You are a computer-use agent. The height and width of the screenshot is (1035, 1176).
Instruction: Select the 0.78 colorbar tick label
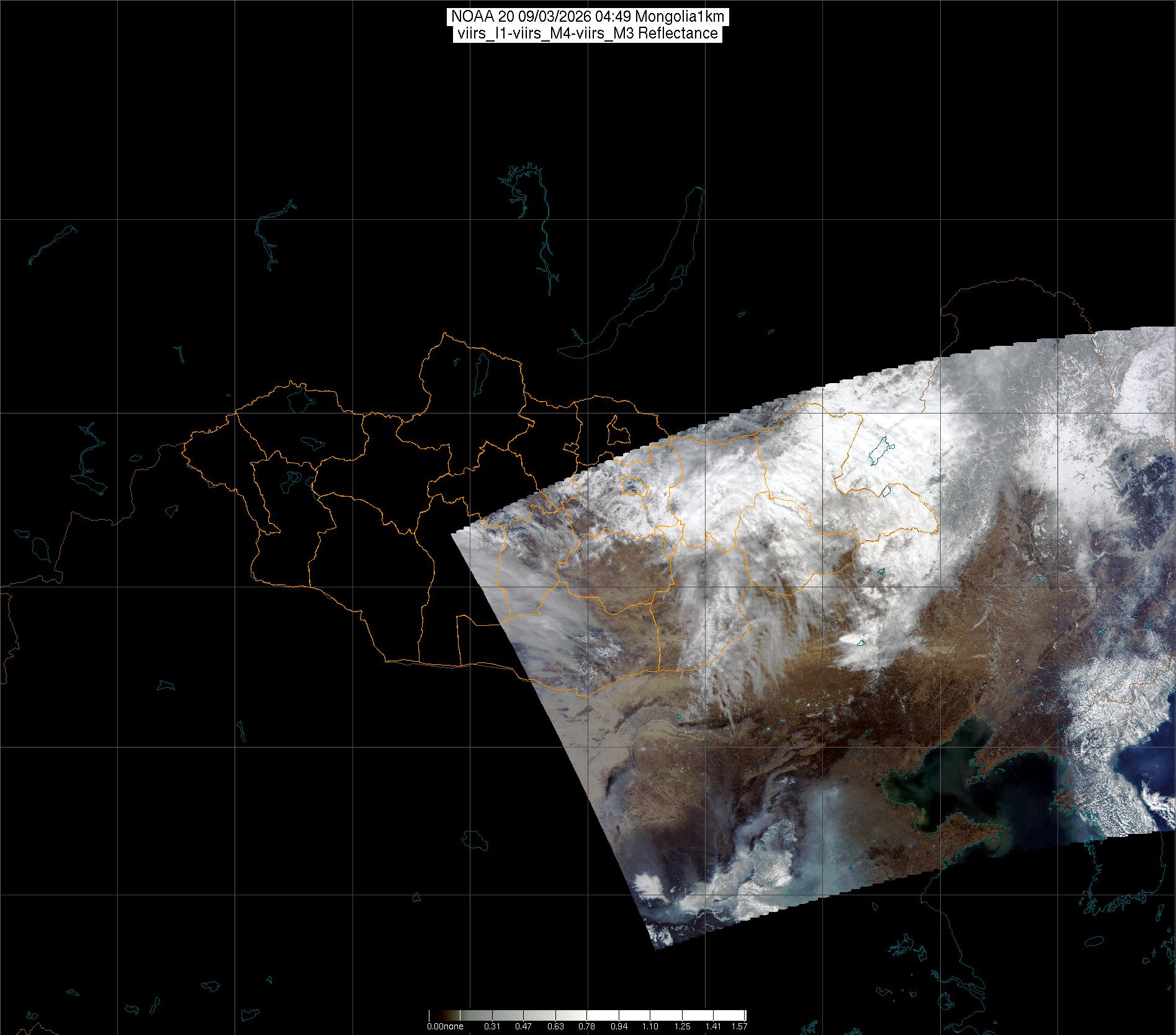pyautogui.click(x=587, y=1027)
